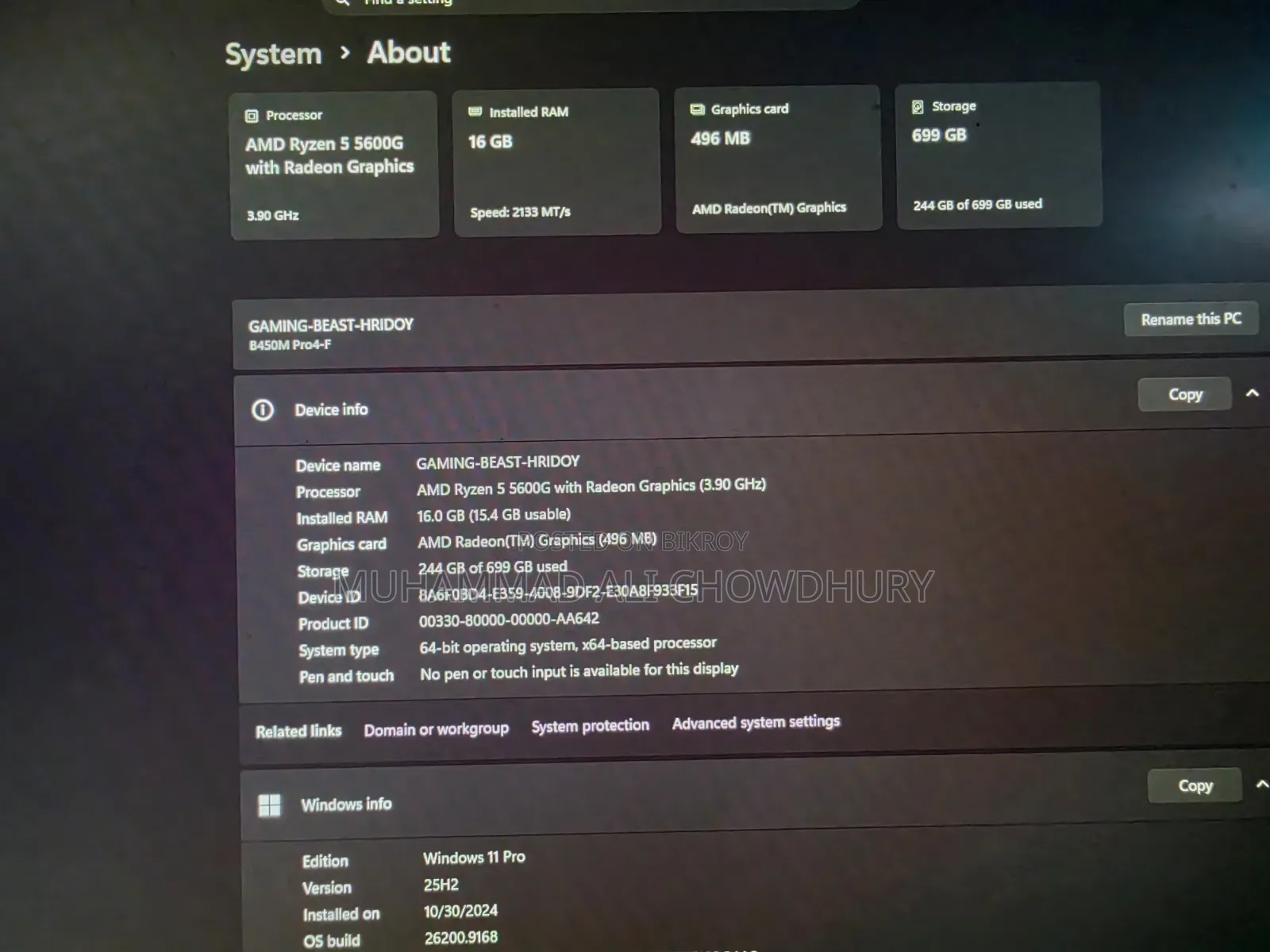Select the Processor value AMD Ryzen 5 5600G
Screen dimensions: 1270x952
[x=591, y=486]
